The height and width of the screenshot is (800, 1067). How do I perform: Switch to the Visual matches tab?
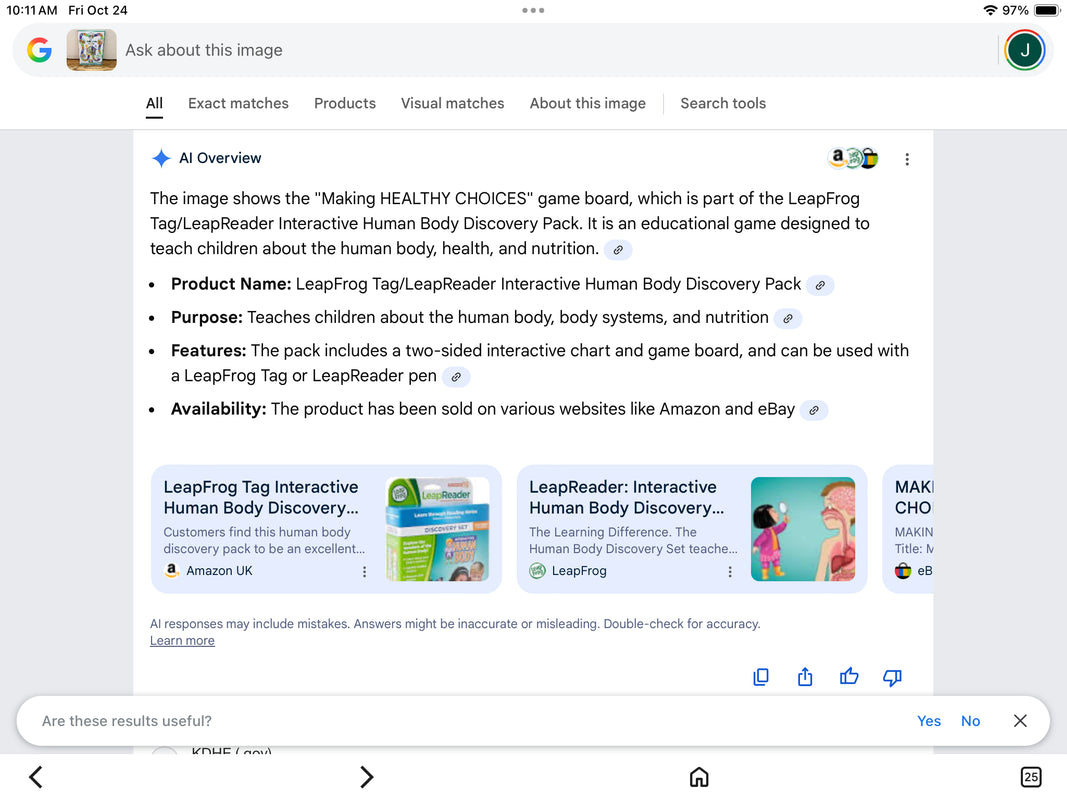(x=452, y=103)
